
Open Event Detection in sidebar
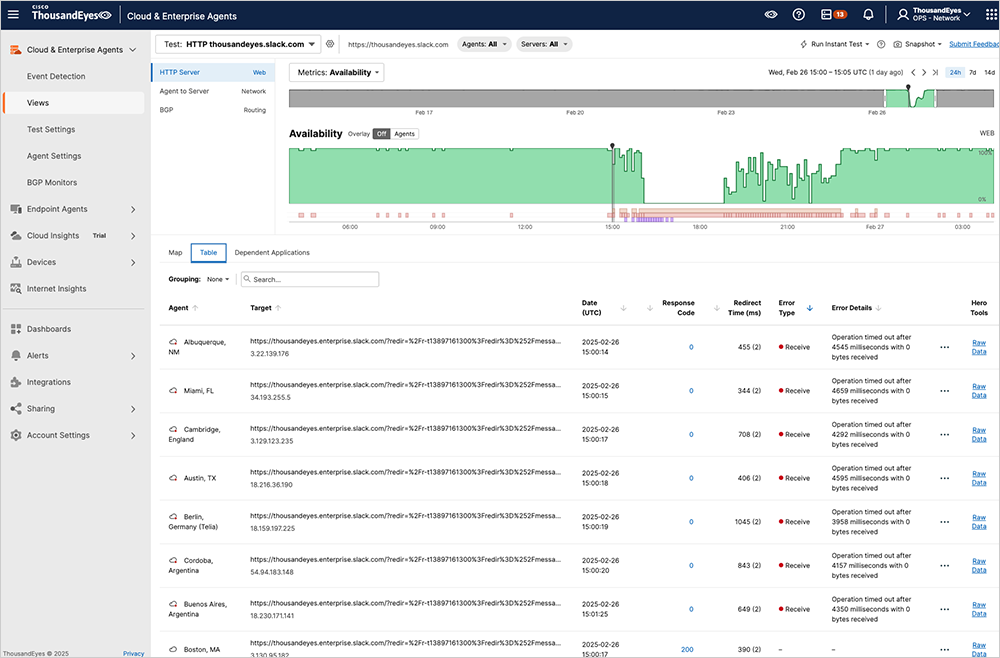[56, 76]
